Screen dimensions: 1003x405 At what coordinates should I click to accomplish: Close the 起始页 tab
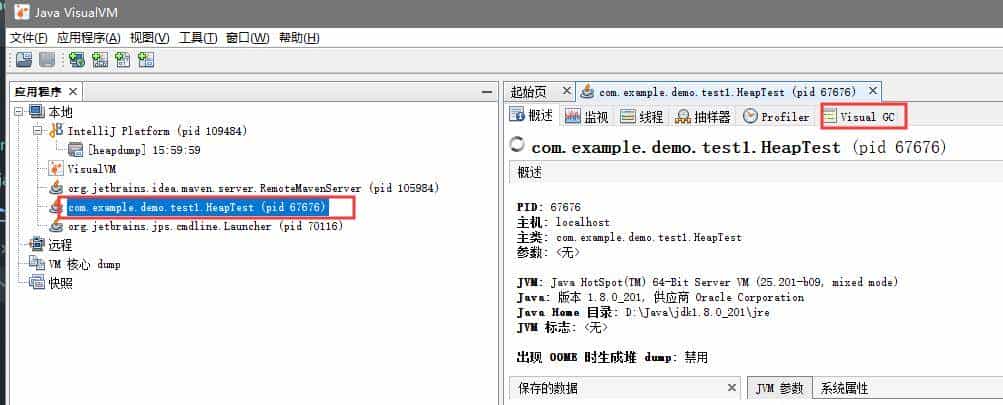click(x=566, y=91)
